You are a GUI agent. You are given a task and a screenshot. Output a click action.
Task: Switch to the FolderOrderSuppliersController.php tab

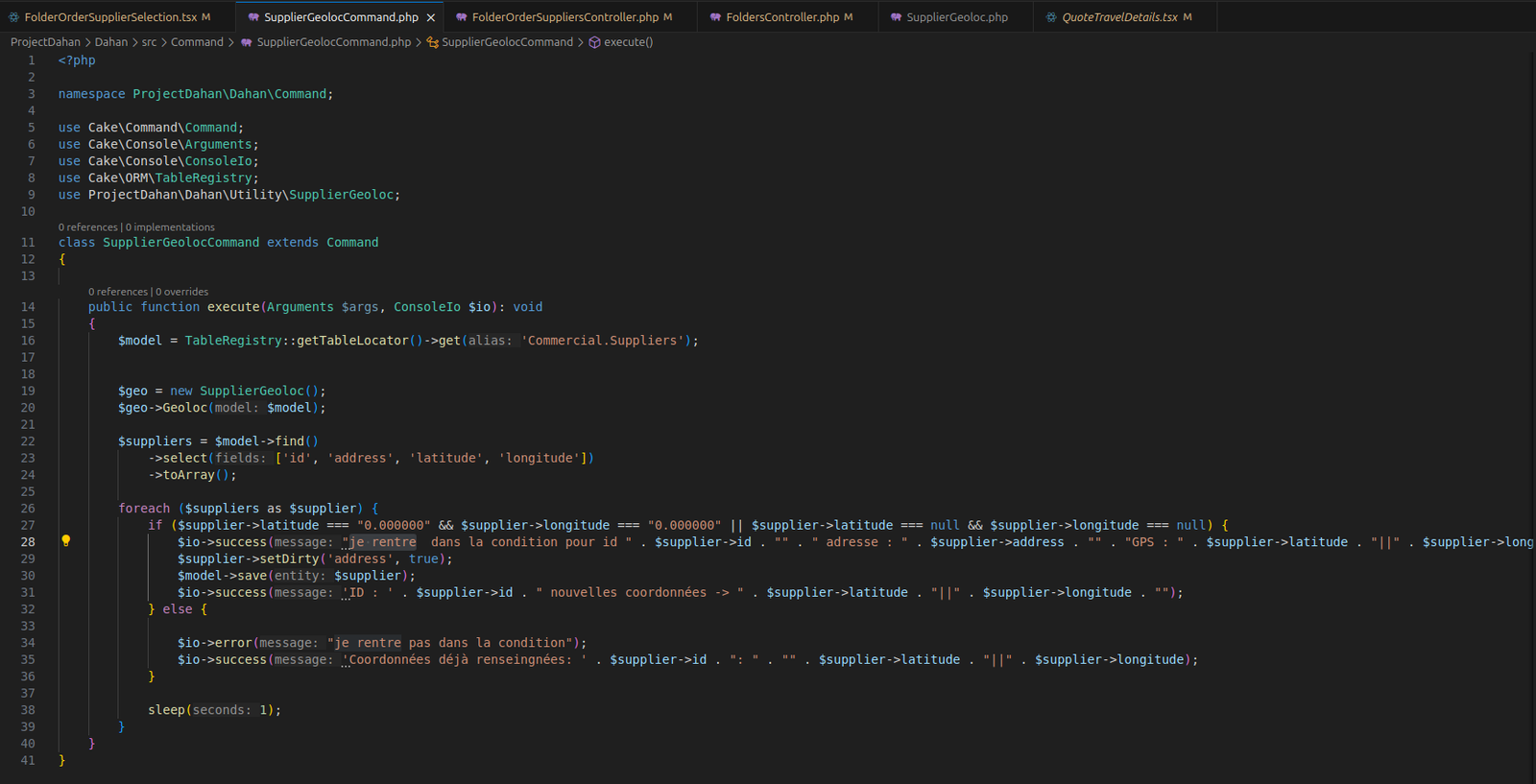pyautogui.click(x=564, y=17)
